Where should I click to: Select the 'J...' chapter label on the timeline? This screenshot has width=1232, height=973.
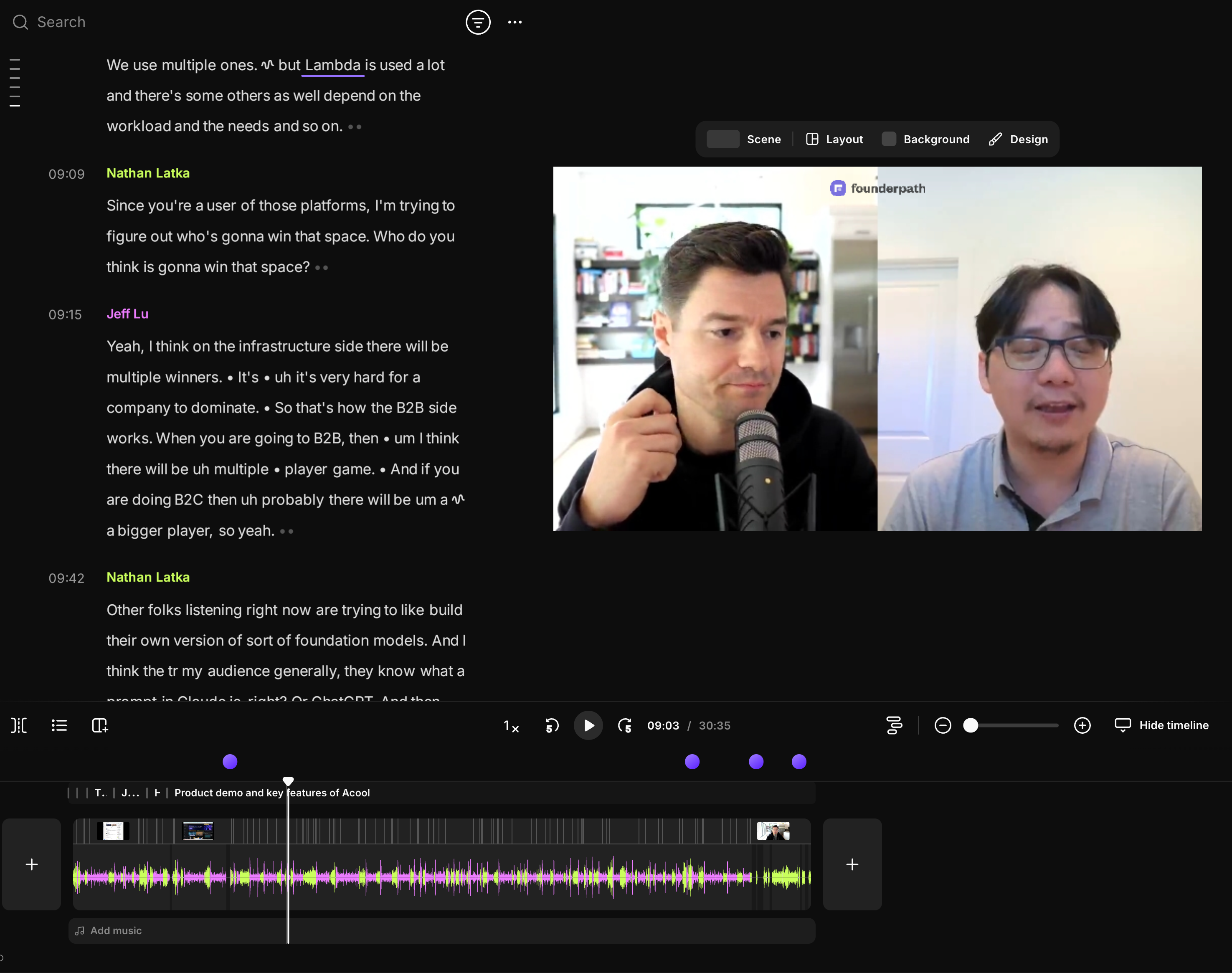(x=130, y=793)
